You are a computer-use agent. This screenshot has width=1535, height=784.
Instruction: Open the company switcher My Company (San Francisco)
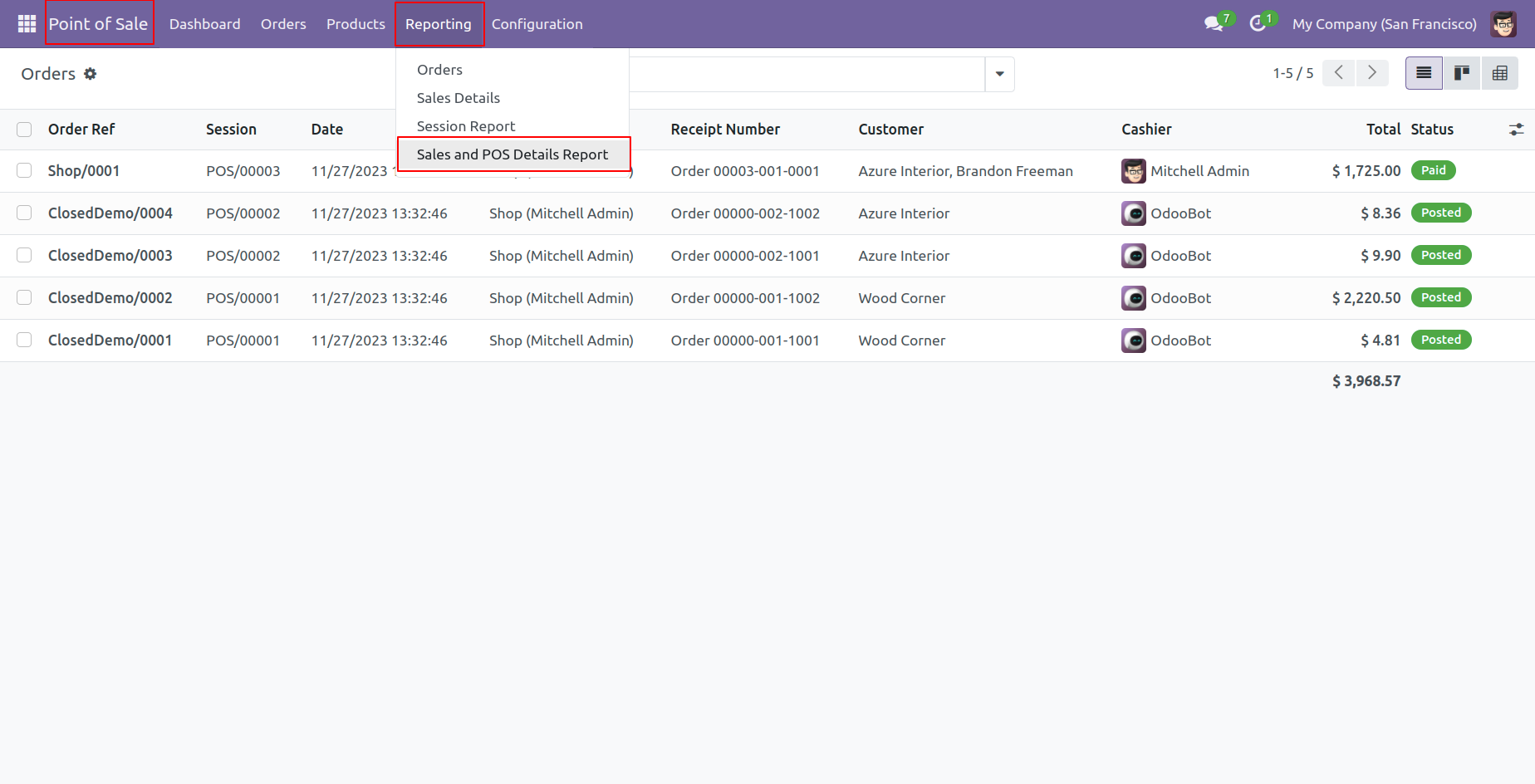click(1384, 24)
